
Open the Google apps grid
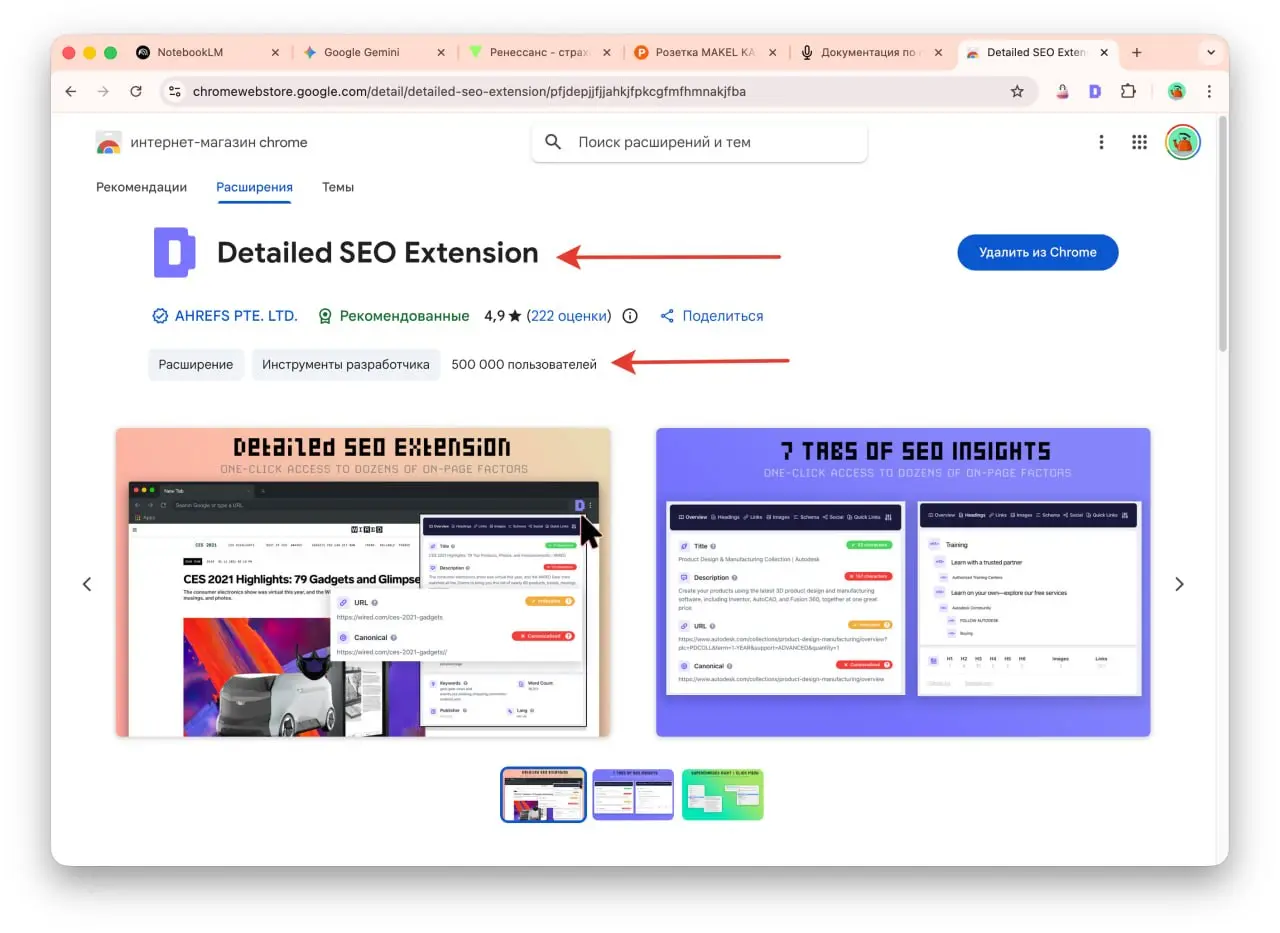coord(1139,142)
